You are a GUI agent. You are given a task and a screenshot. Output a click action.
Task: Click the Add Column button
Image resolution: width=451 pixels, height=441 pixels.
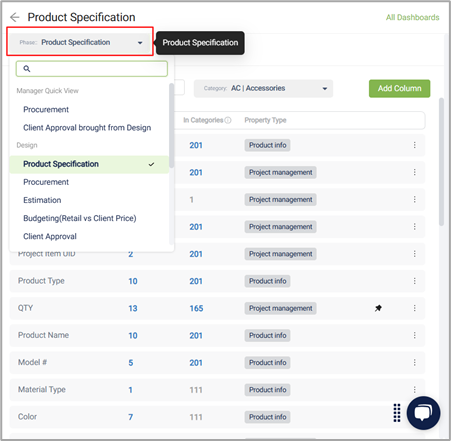[x=399, y=88]
